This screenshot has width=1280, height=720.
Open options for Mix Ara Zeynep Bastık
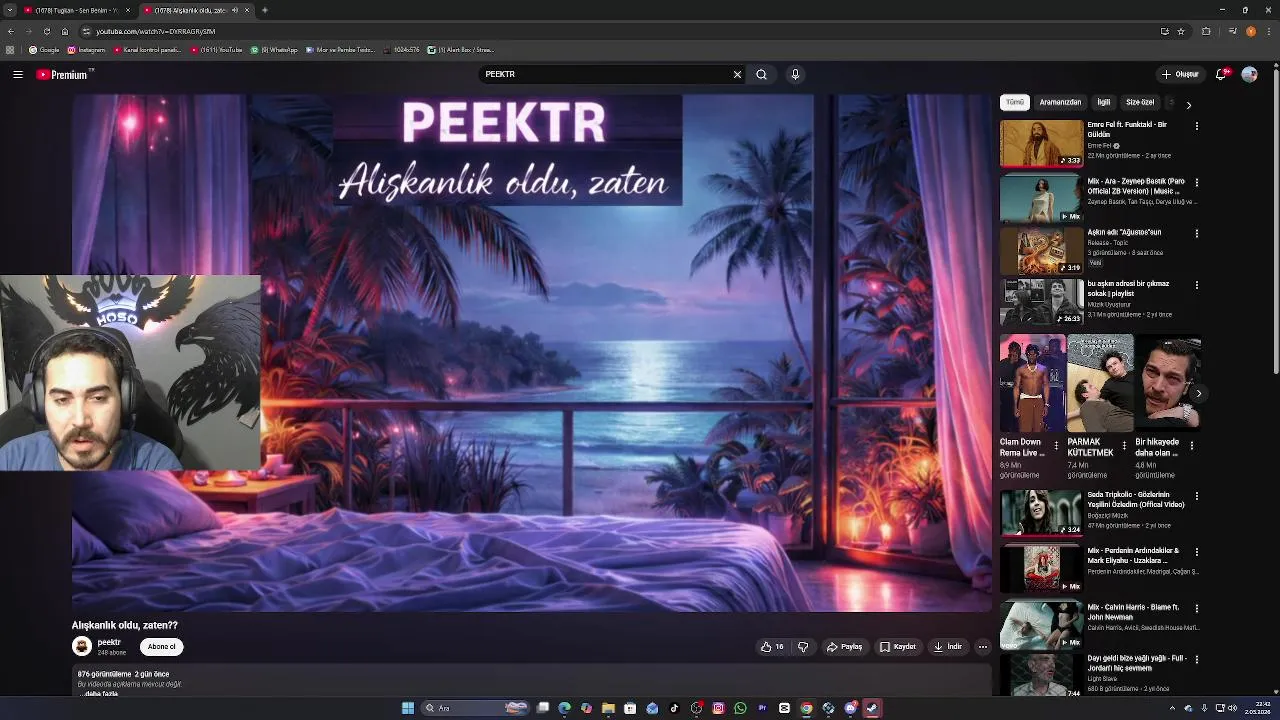coord(1196,183)
